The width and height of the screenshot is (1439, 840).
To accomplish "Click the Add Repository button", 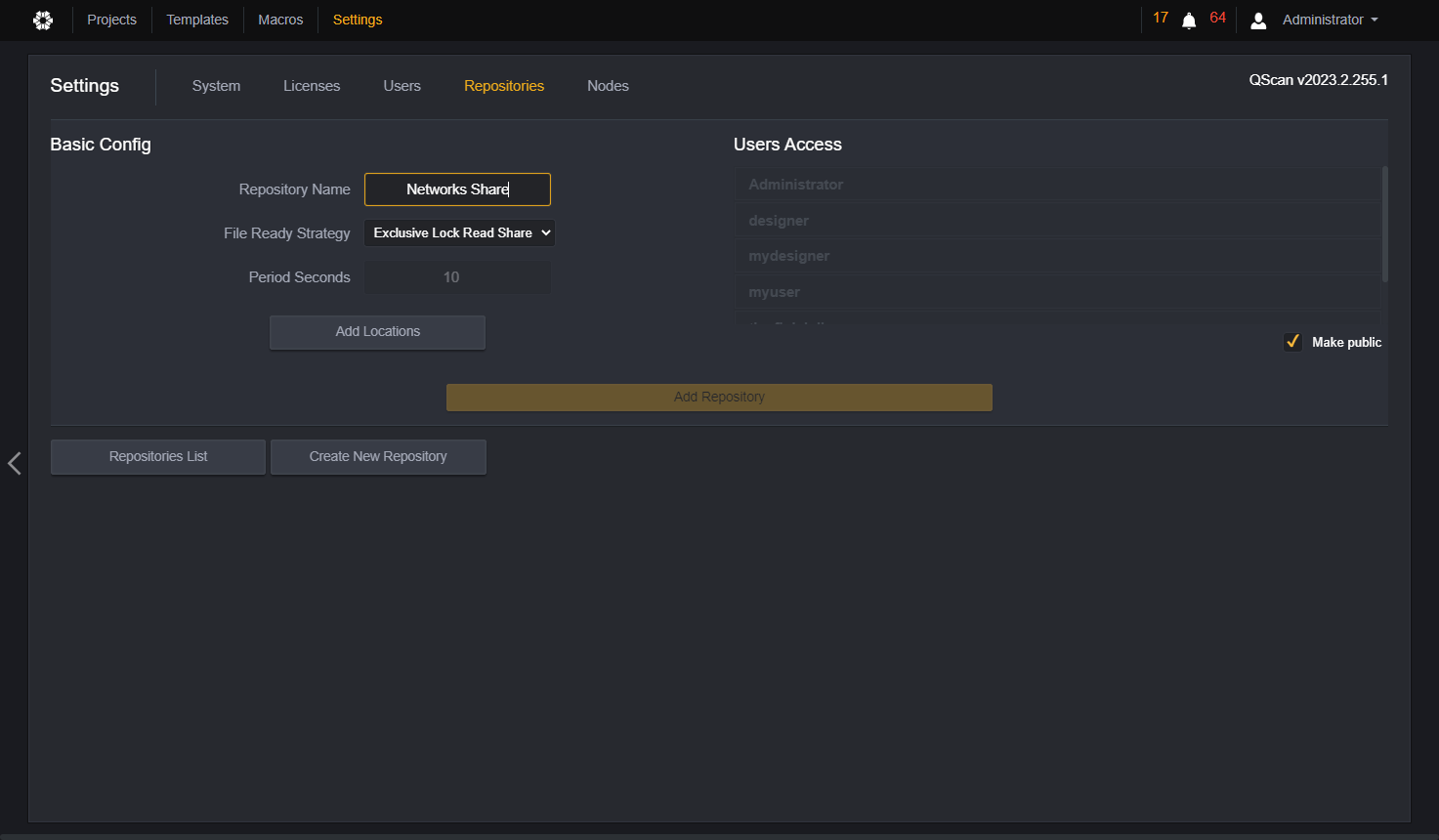I will pyautogui.click(x=719, y=397).
